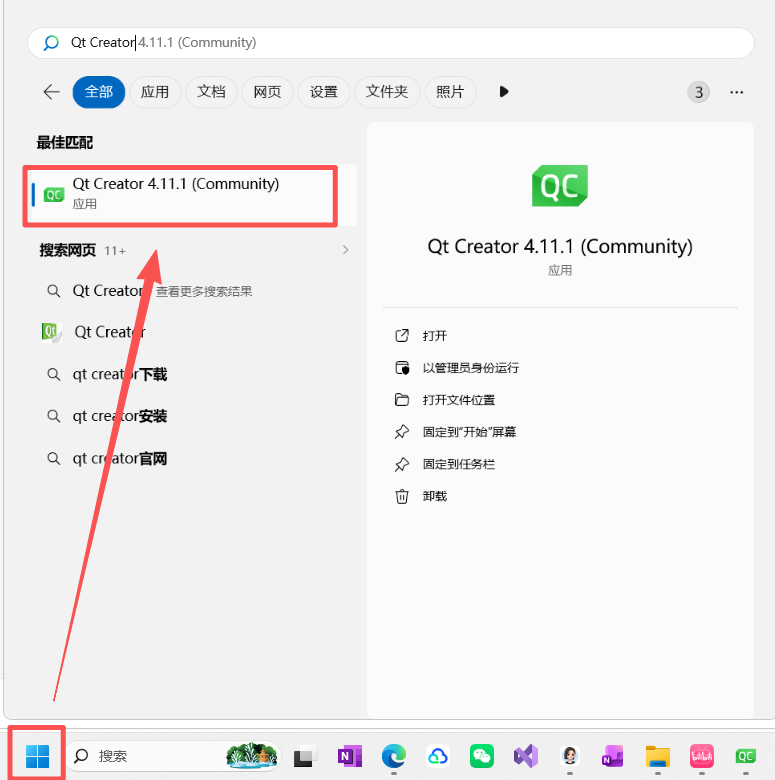Click 卸载 to uninstall Qt Creator
Viewport: 775px width, 780px height.
click(x=421, y=496)
